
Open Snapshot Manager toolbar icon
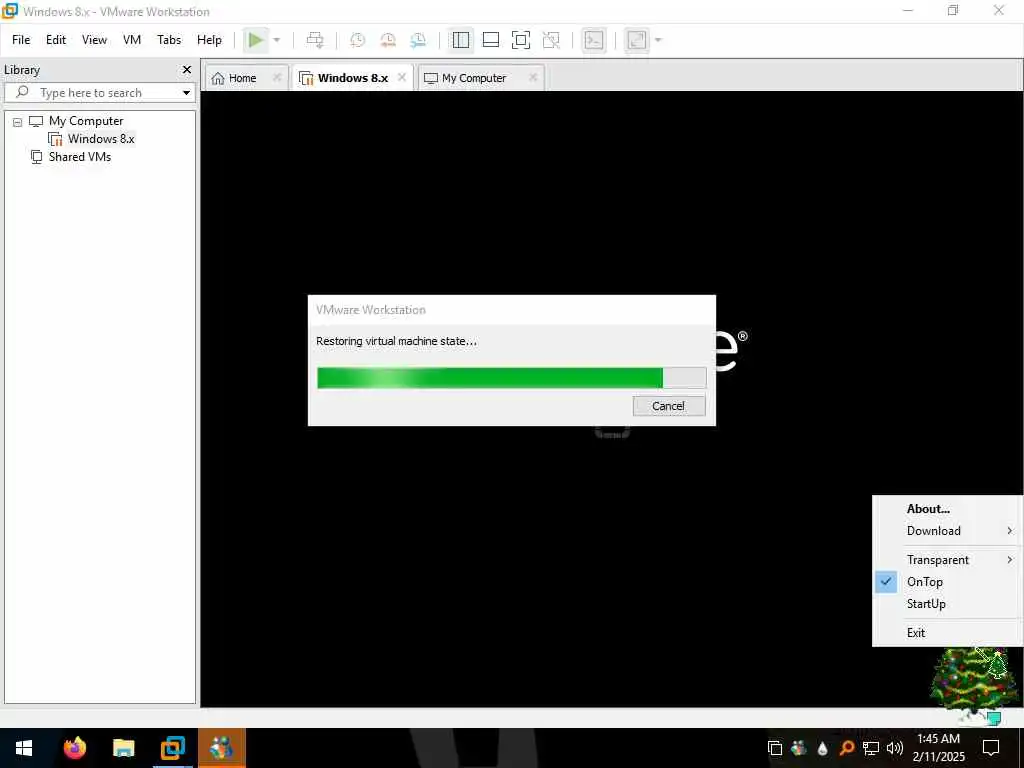pyautogui.click(x=418, y=40)
